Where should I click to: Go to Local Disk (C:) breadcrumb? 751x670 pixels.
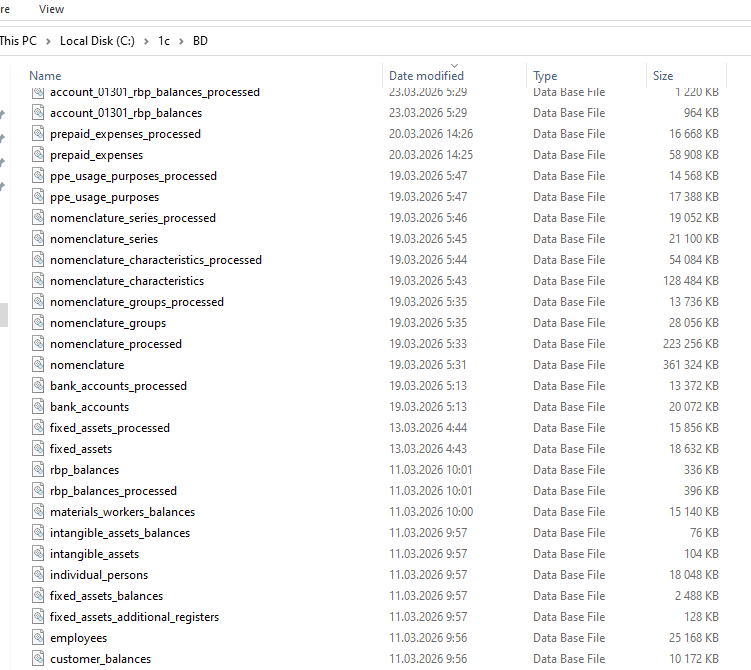coord(97,41)
